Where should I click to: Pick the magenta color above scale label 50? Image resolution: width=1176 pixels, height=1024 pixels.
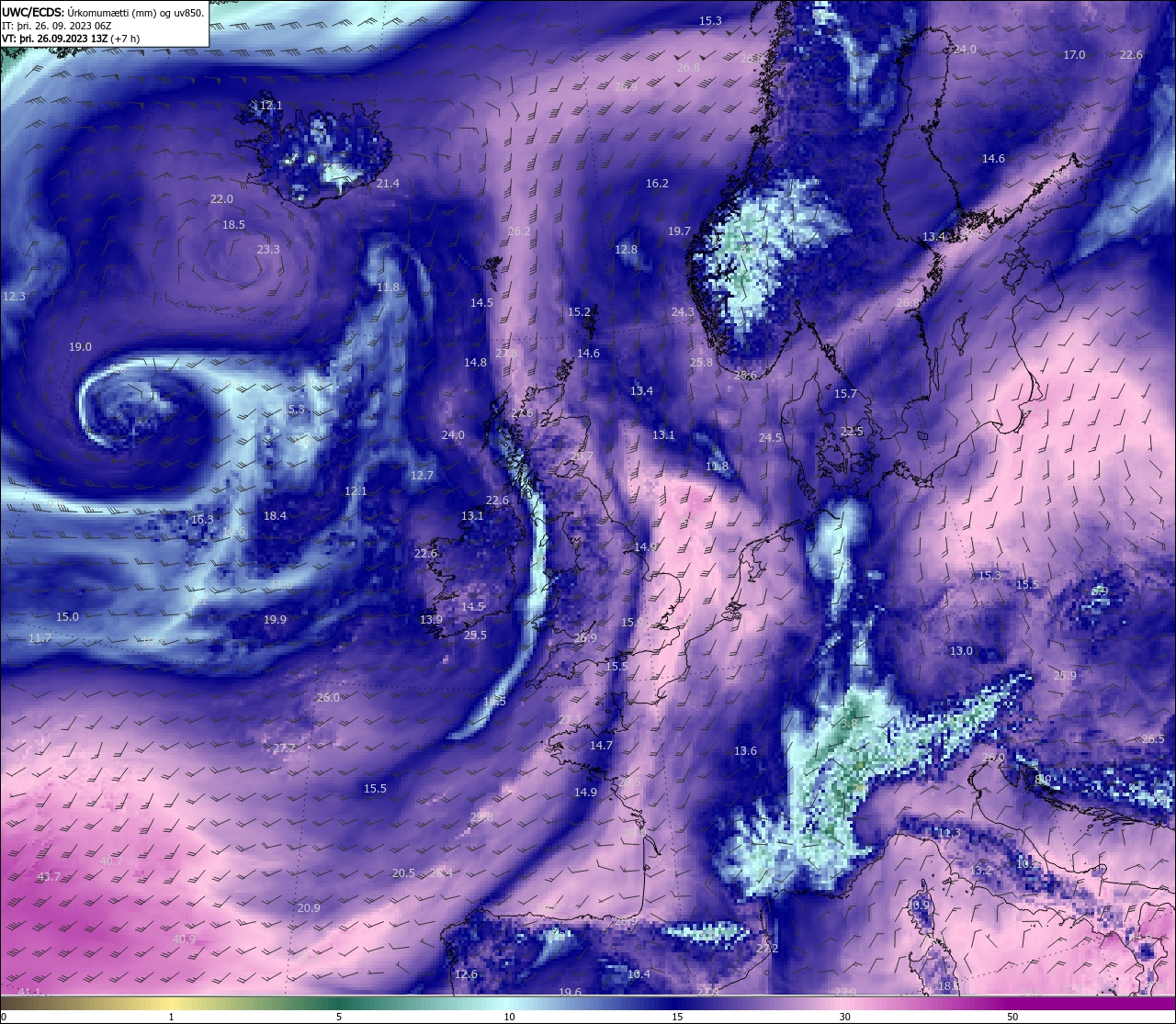tap(1012, 1003)
